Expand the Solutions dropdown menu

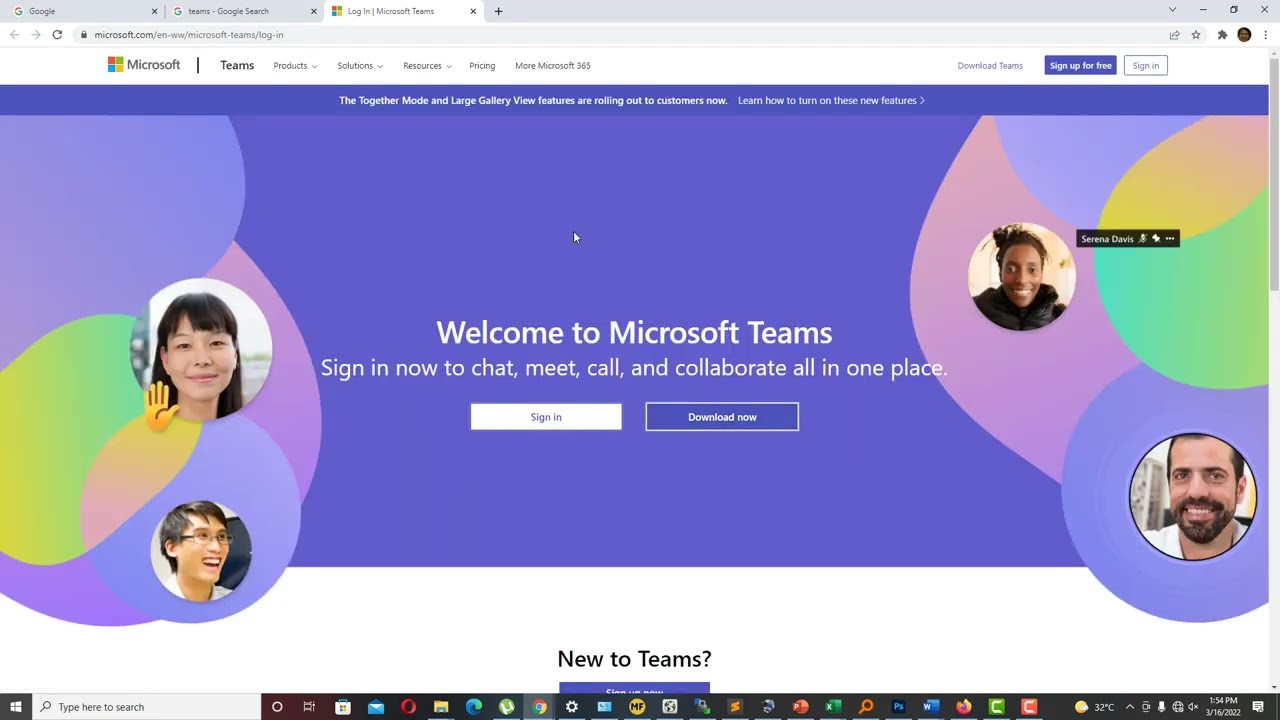[360, 66]
